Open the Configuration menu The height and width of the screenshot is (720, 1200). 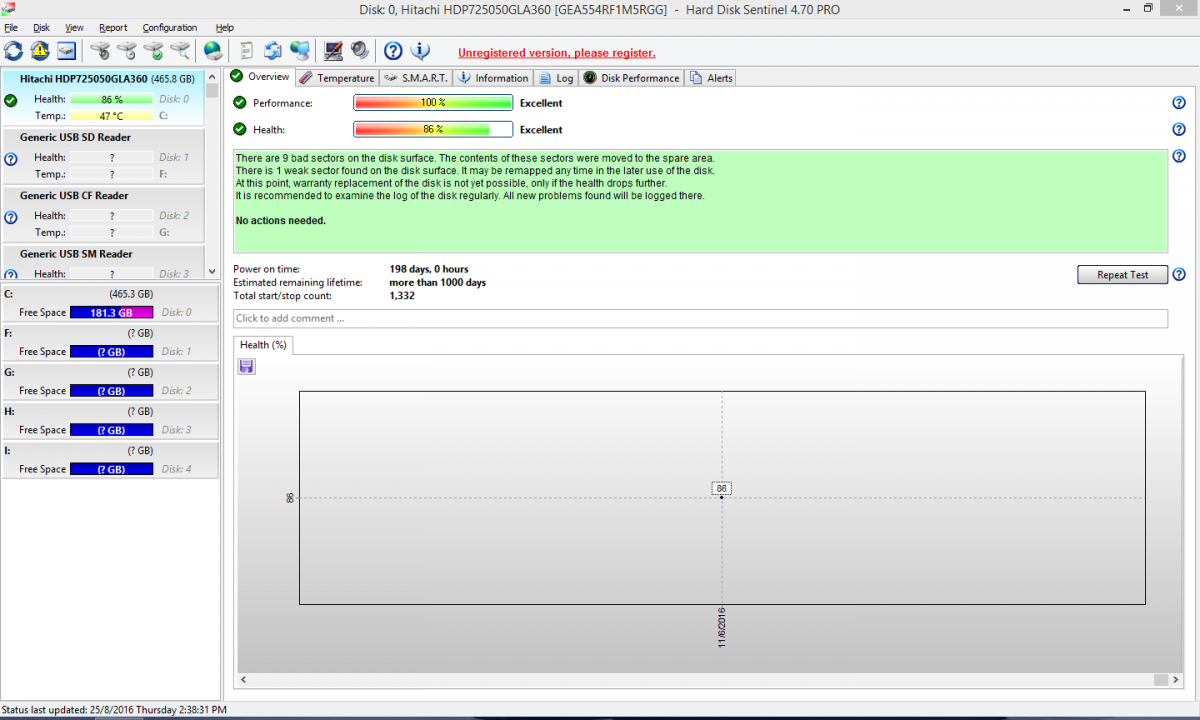click(x=170, y=27)
